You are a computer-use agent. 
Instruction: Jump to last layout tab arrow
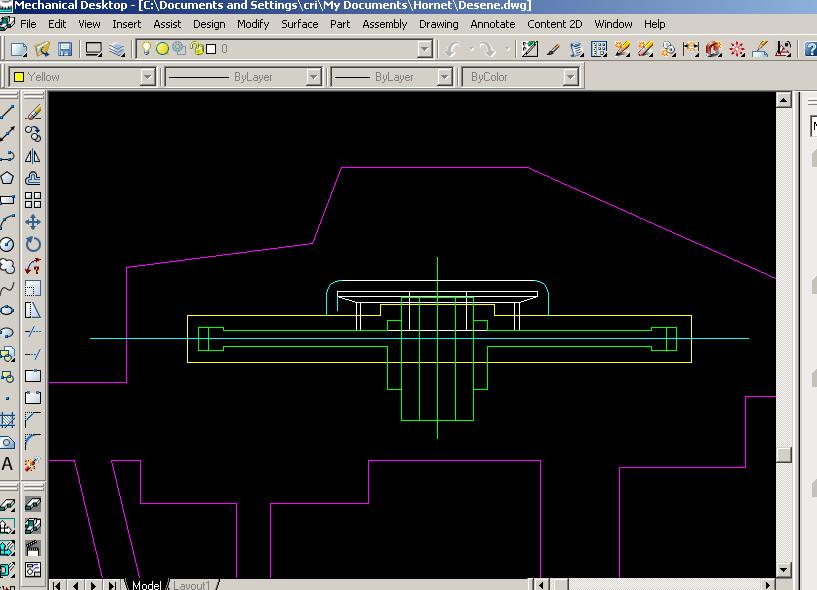(x=112, y=585)
